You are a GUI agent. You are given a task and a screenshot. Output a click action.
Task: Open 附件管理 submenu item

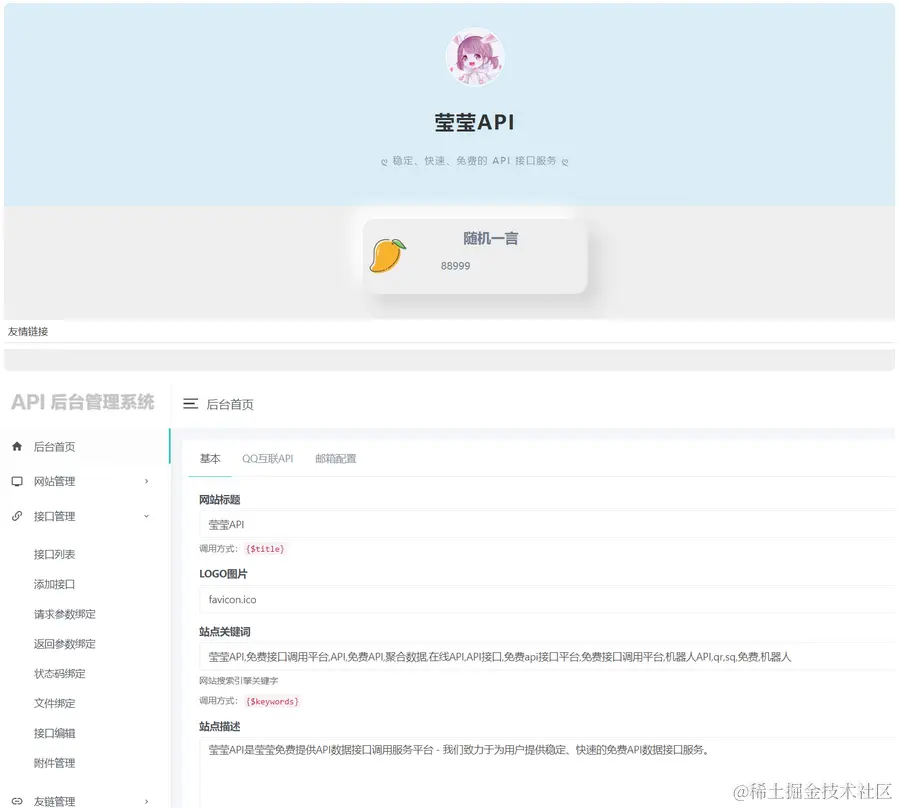[x=54, y=763]
